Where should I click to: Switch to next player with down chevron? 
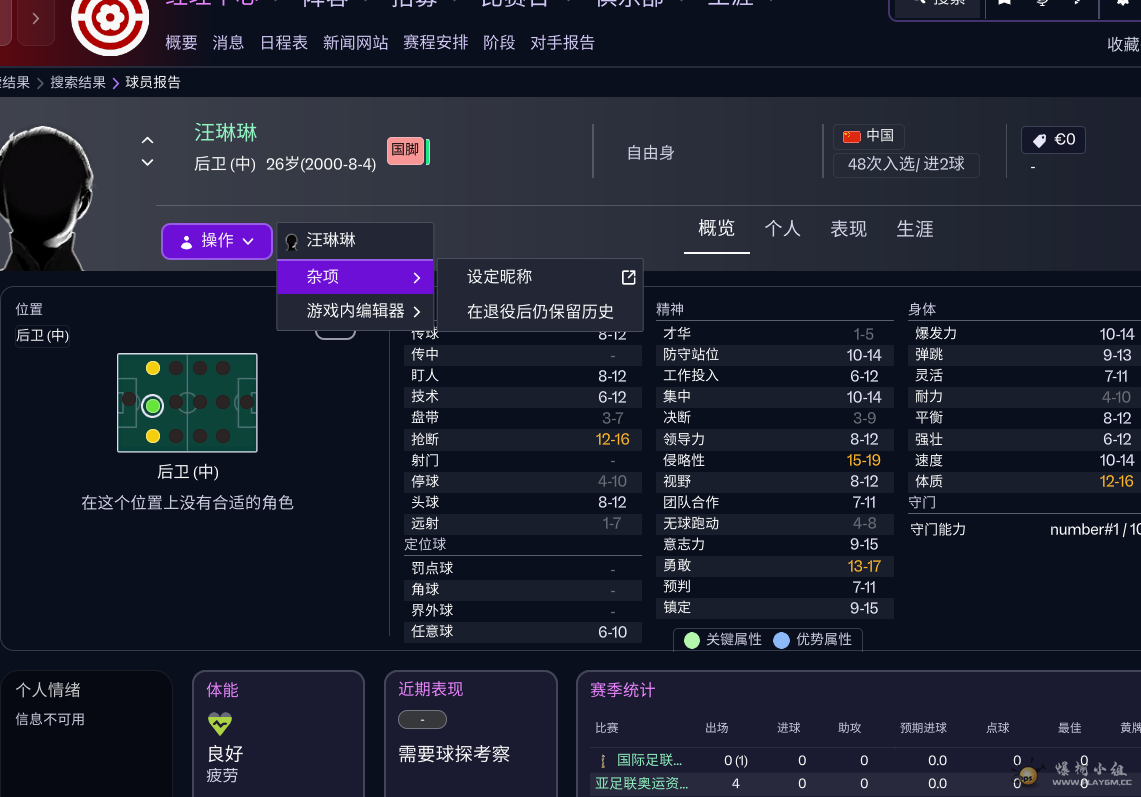[148, 162]
